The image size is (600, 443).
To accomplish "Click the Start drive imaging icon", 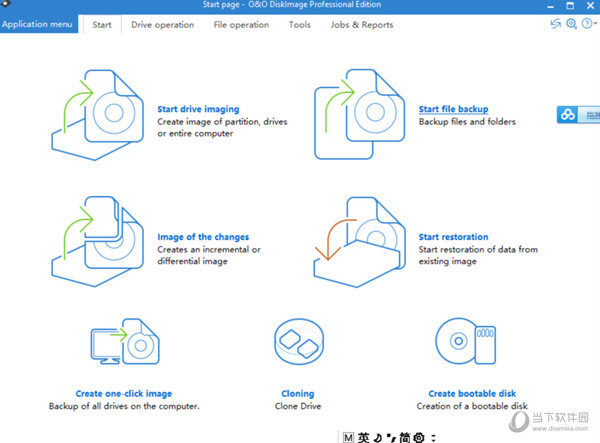I will (x=98, y=115).
